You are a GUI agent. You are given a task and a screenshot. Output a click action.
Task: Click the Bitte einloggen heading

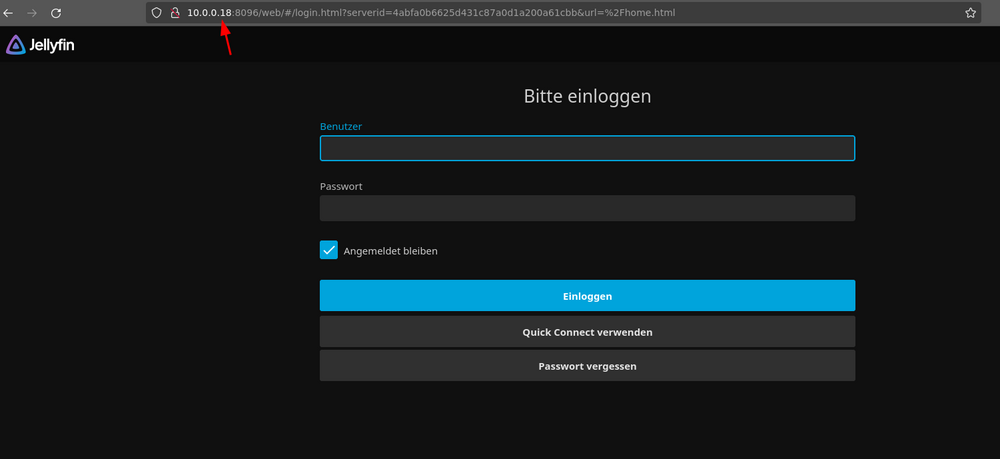(x=587, y=96)
